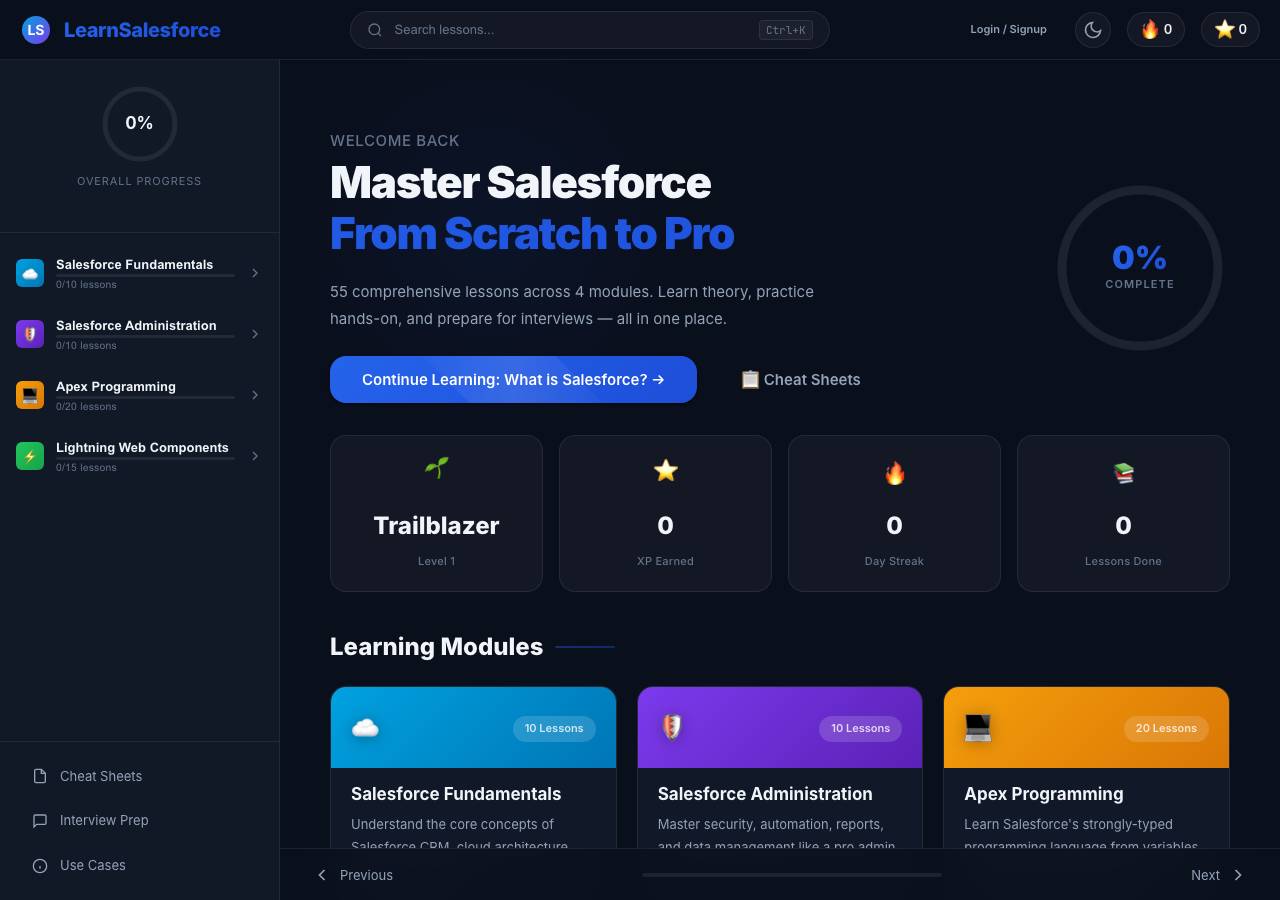Select Salesforce Administration shield icon in sidebar
This screenshot has width=1280, height=900.
click(x=30, y=334)
